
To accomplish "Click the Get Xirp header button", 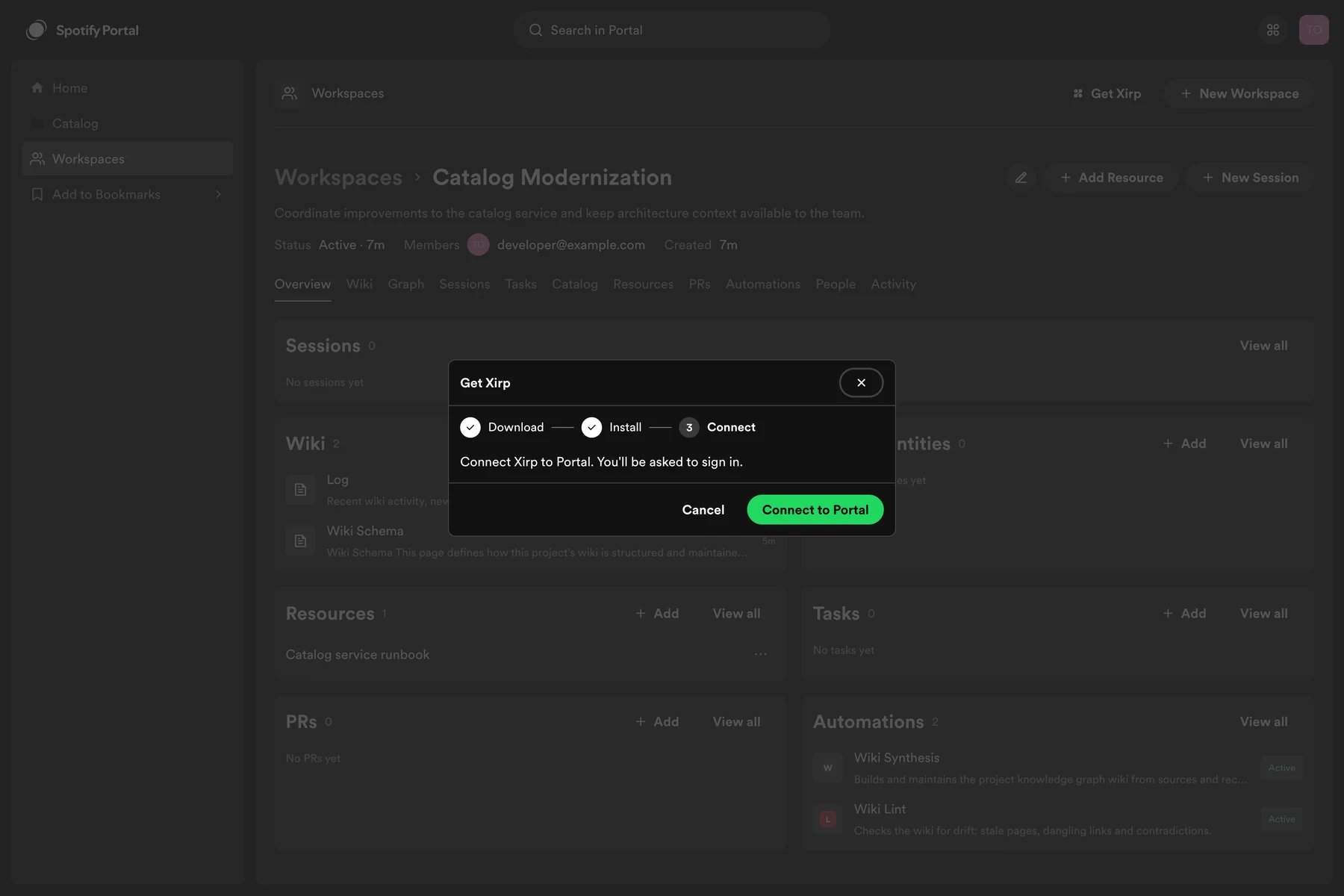I will pos(1107,93).
